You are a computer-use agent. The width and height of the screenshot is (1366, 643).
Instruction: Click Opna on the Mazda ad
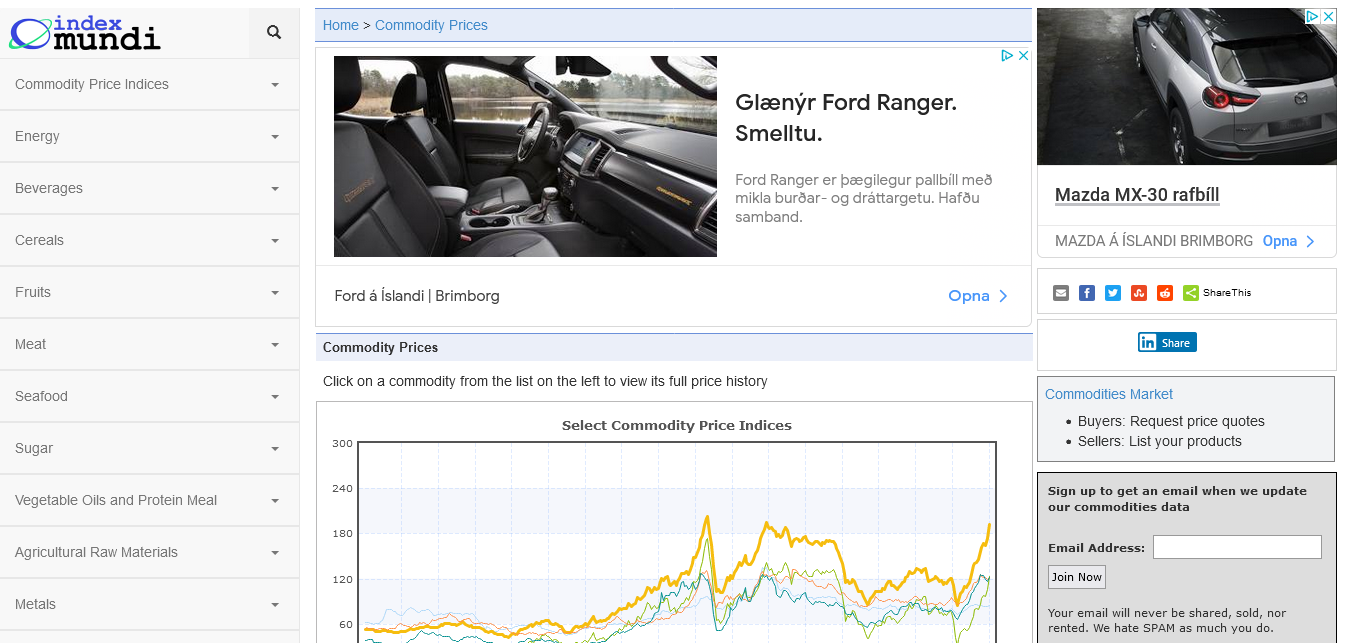[1288, 241]
